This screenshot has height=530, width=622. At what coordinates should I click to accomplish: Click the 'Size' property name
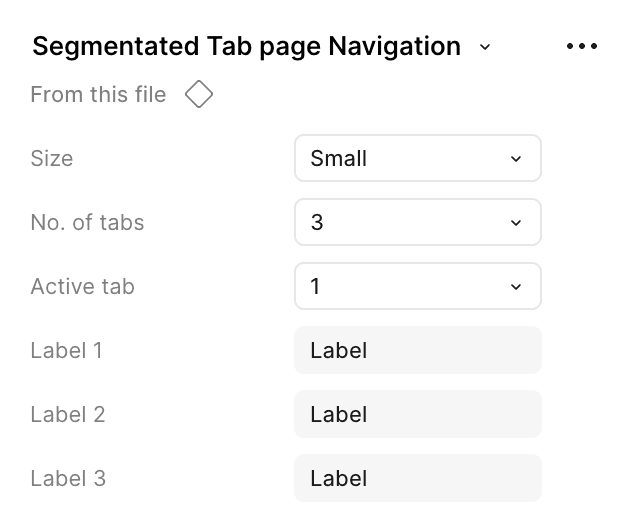click(52, 158)
